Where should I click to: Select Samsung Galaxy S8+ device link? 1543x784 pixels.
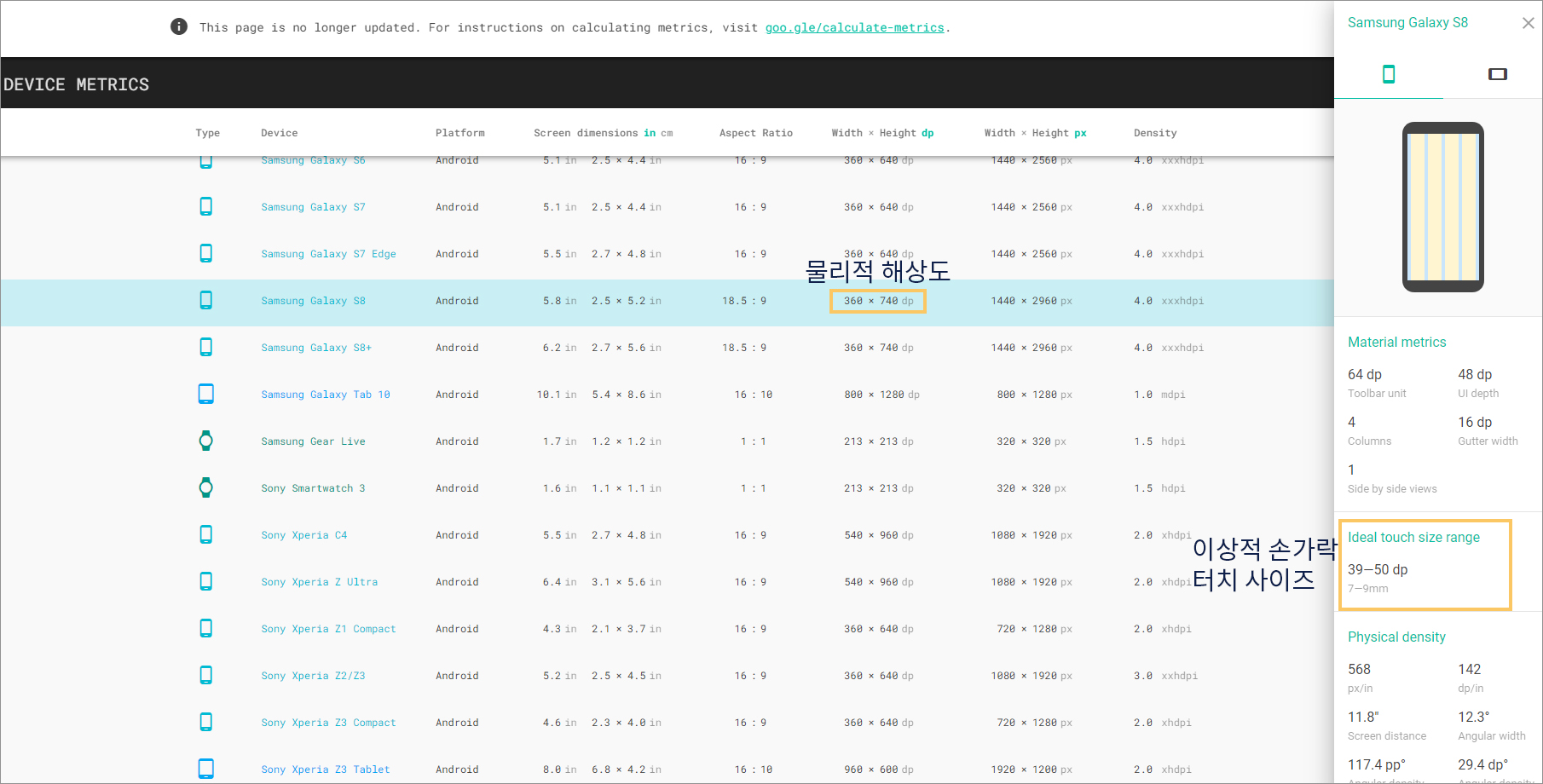pos(316,348)
